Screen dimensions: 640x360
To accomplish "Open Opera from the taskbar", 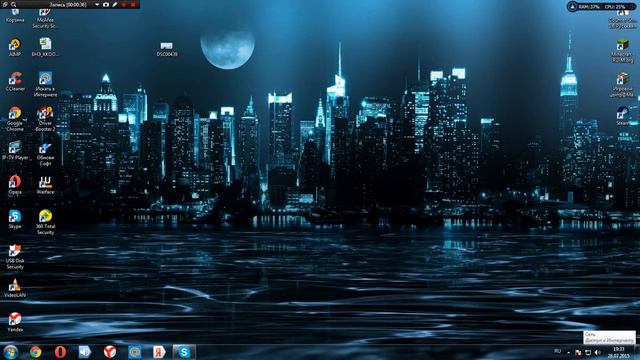I will point(60,352).
